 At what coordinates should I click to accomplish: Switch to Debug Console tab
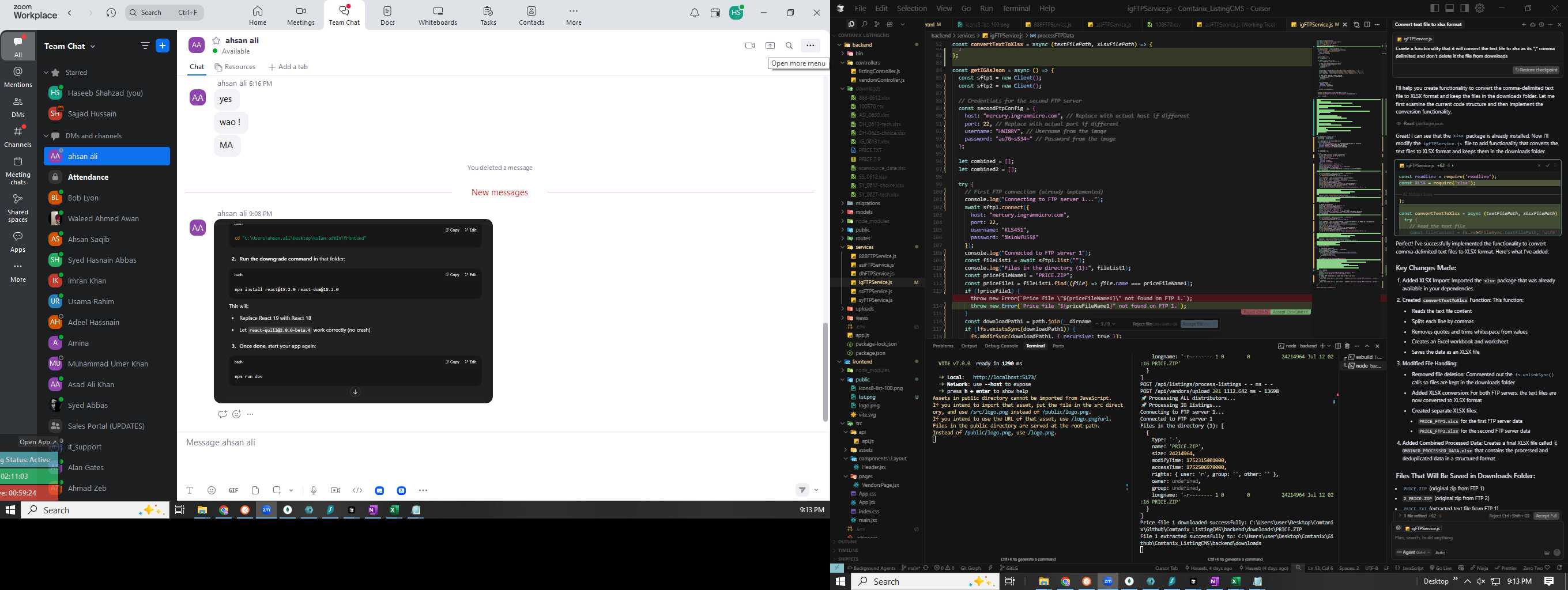coord(1001,346)
